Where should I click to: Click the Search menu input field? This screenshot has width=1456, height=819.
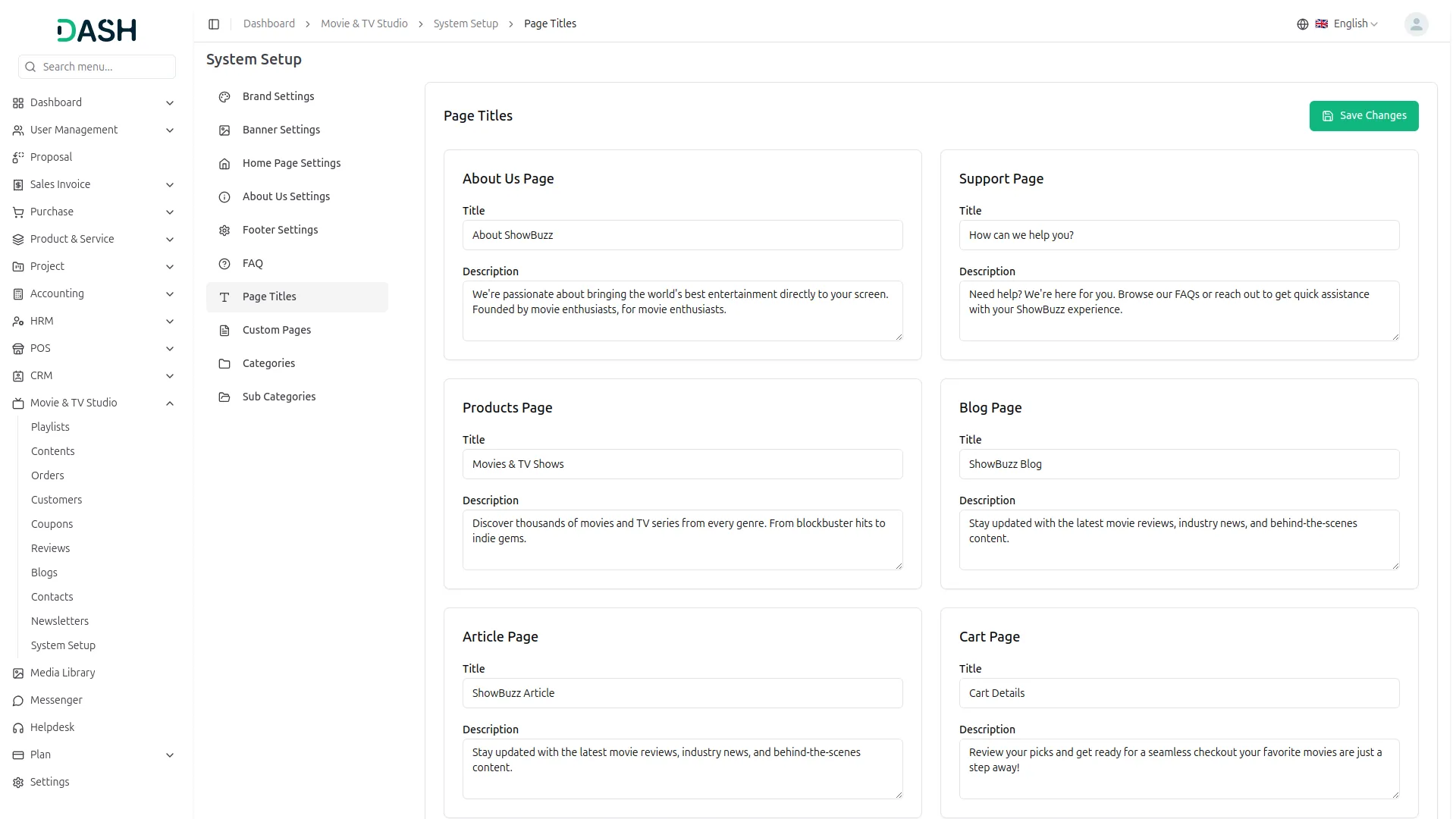(106, 67)
